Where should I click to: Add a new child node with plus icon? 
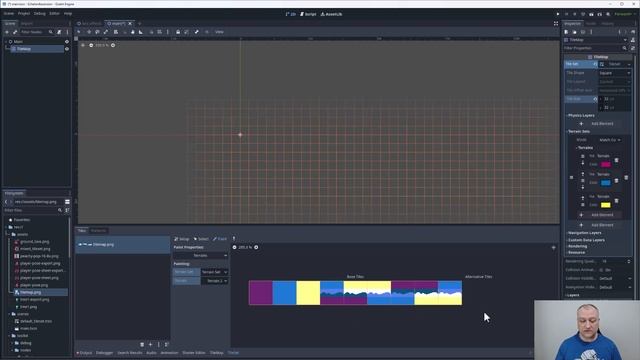point(7,32)
